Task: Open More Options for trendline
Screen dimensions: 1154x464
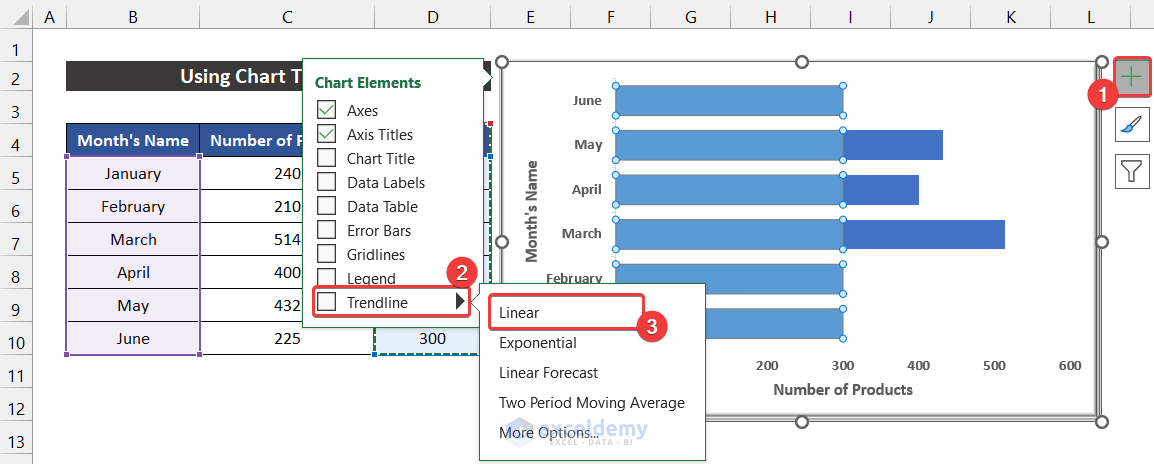Action: [x=548, y=433]
